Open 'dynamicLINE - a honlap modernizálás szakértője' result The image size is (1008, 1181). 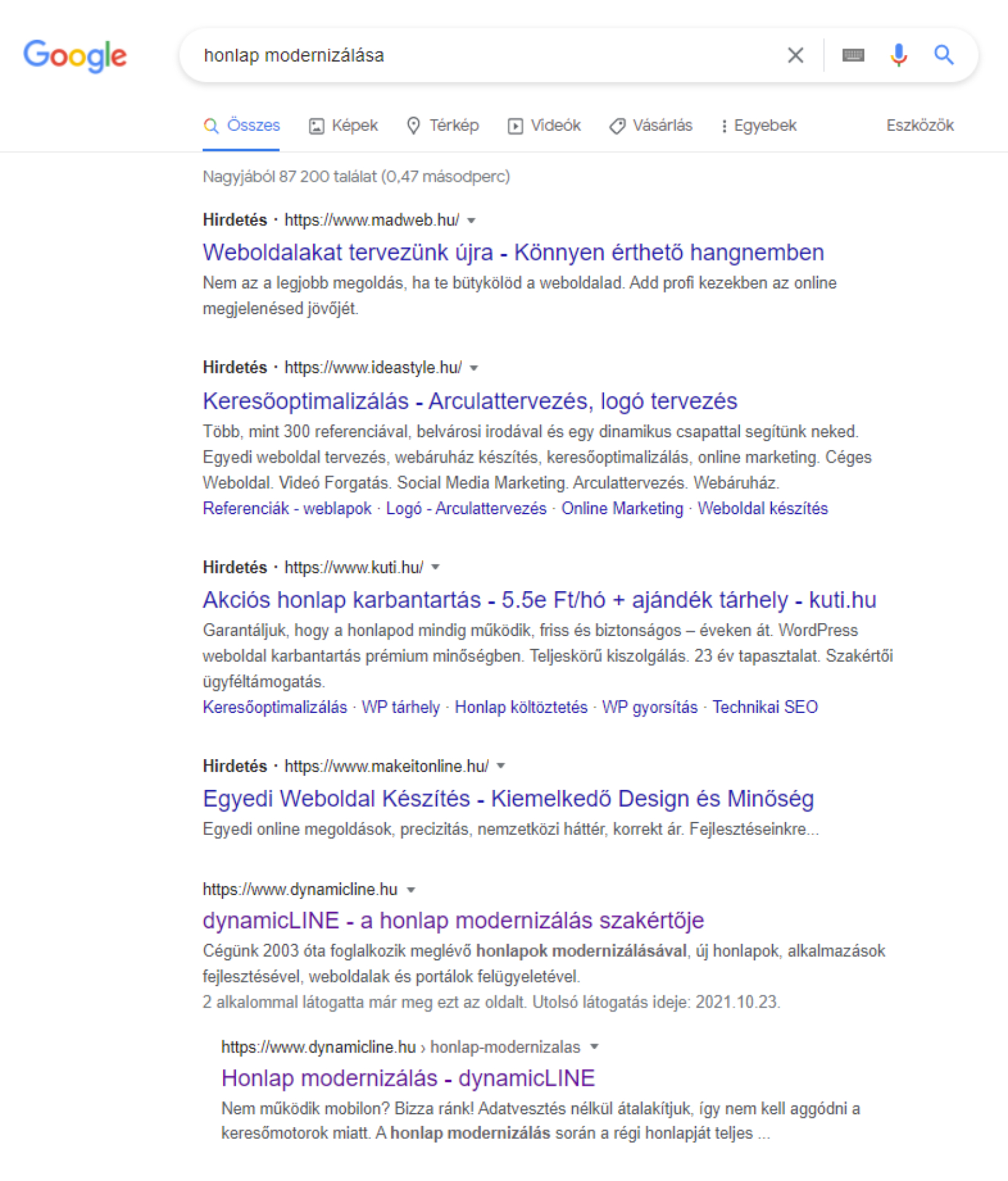[x=454, y=921]
